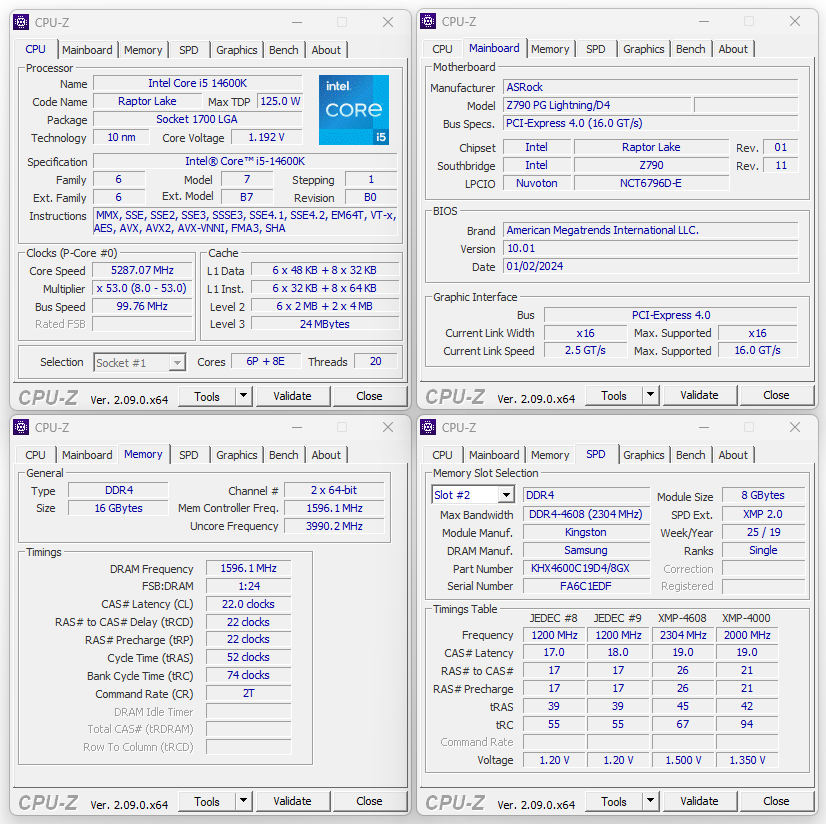Open the Slot #2 memory slot dropdown
This screenshot has width=826, height=824.
coord(473,495)
